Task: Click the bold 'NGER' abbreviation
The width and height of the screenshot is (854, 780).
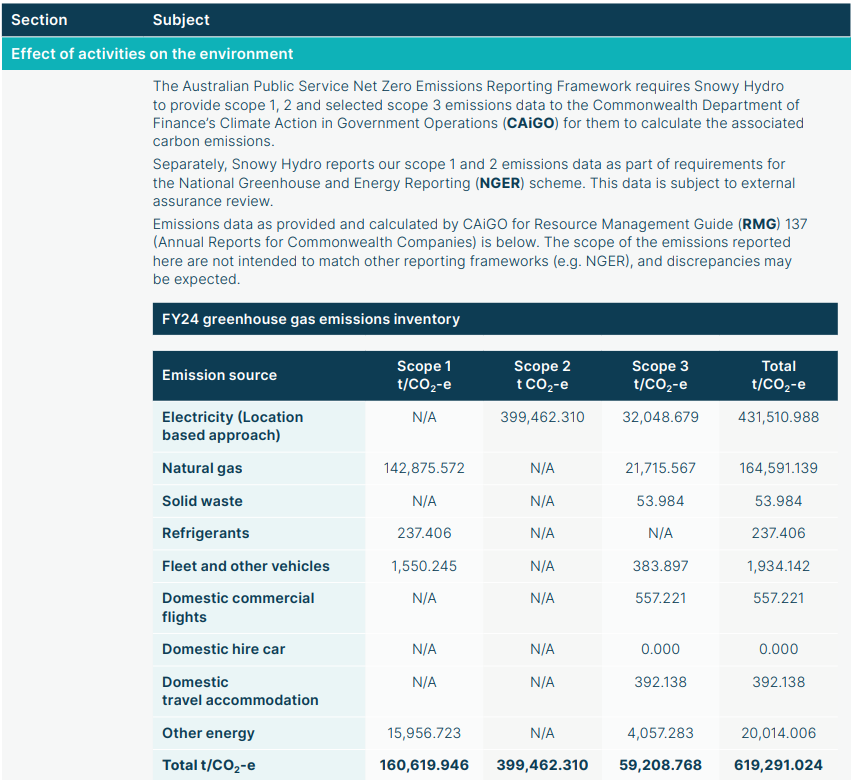Action: (500, 183)
